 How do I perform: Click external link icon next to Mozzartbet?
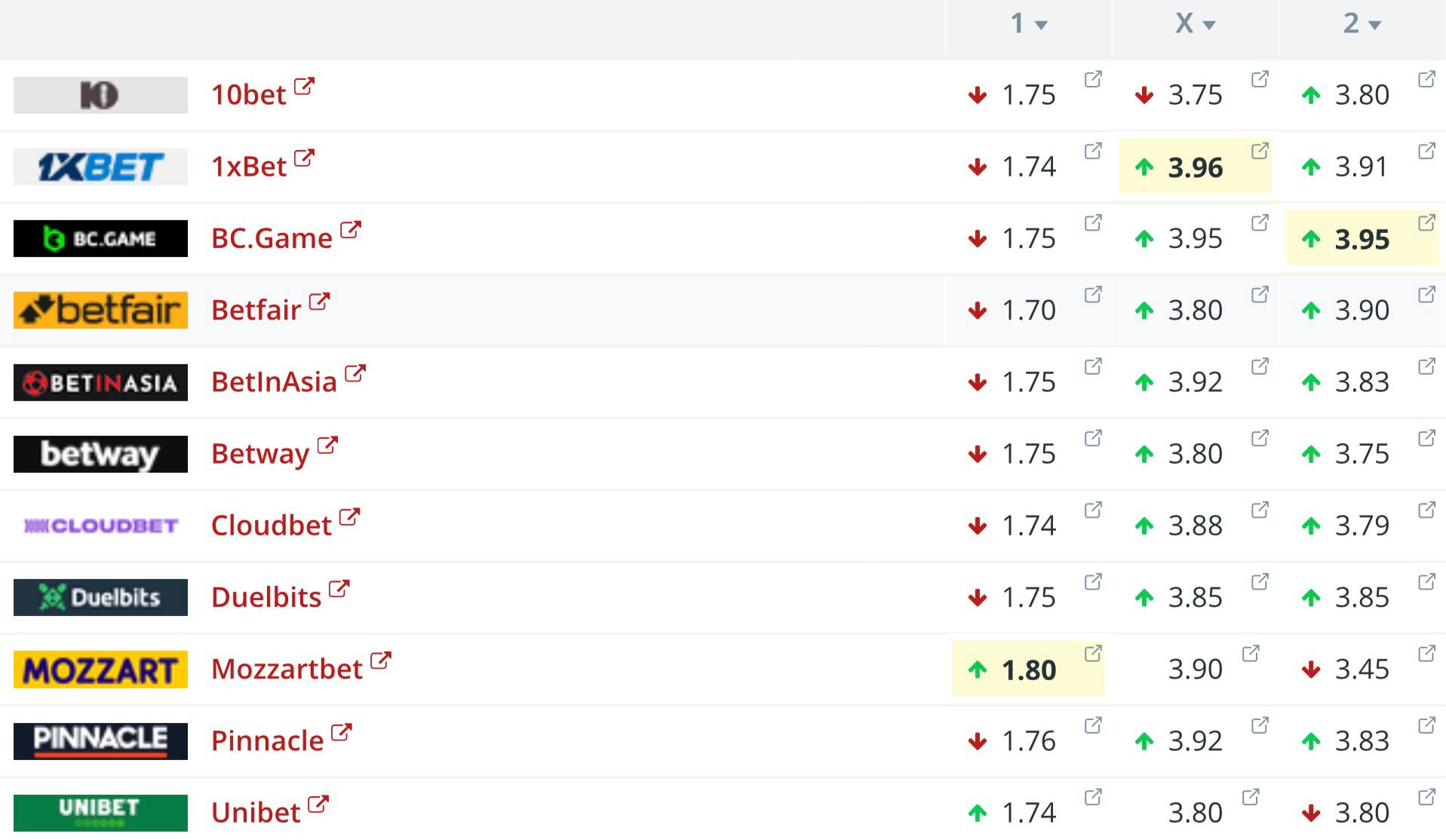coord(381,661)
